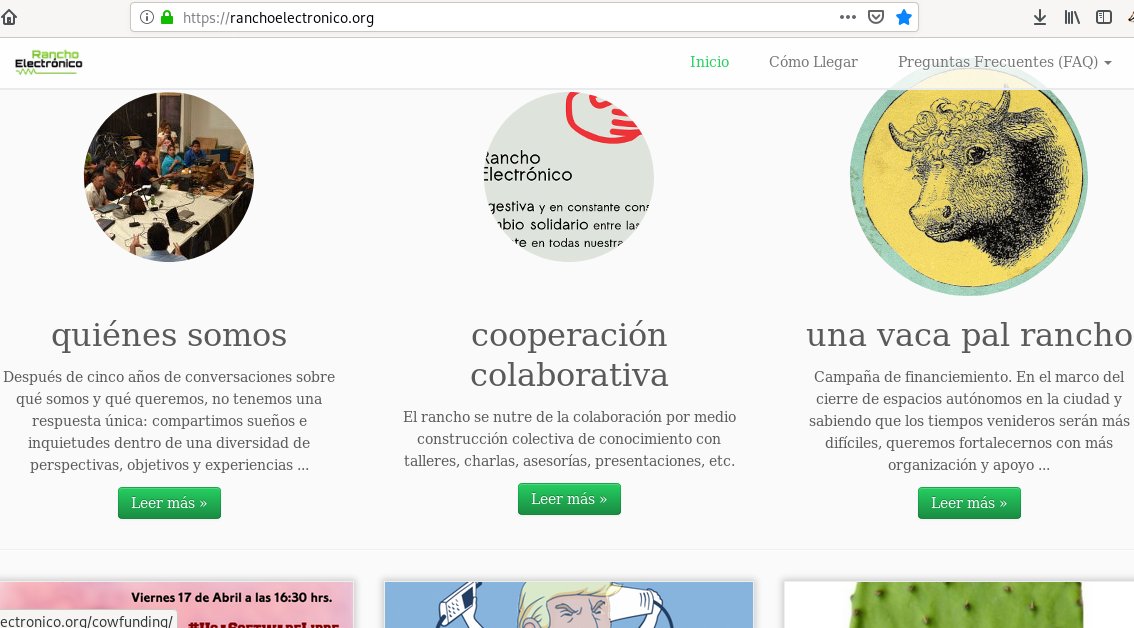Viewport: 1134px width, 628px height.
Task: Show site information icon in address bar
Action: point(147,17)
